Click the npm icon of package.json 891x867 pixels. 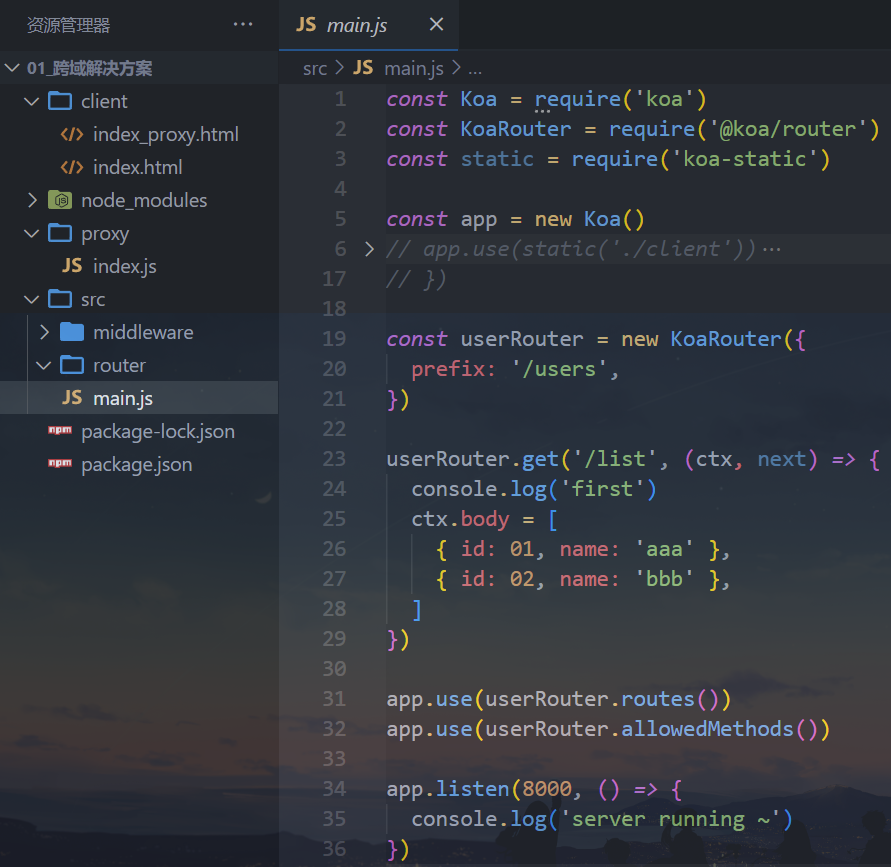(x=60, y=463)
